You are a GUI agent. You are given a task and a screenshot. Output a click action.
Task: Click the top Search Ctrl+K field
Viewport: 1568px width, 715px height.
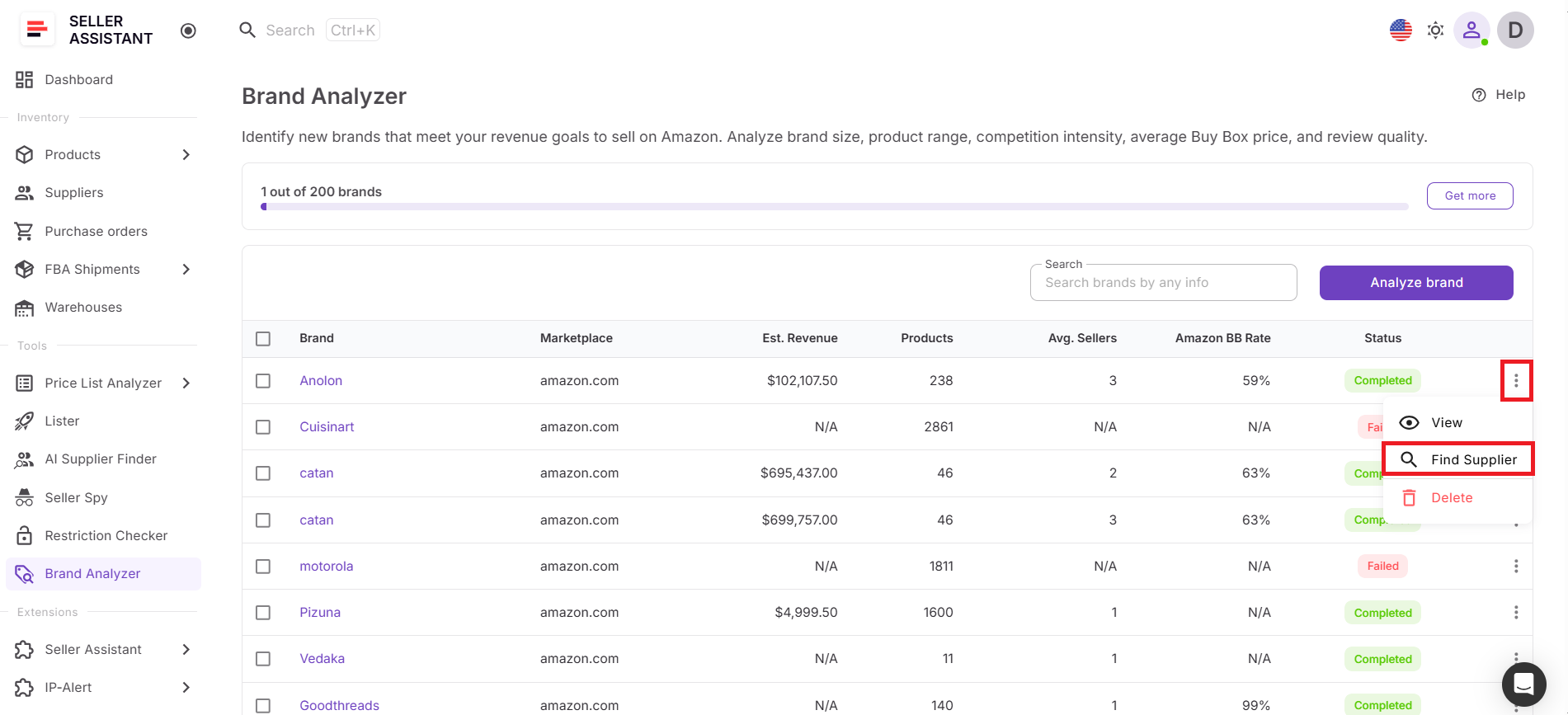(x=309, y=31)
